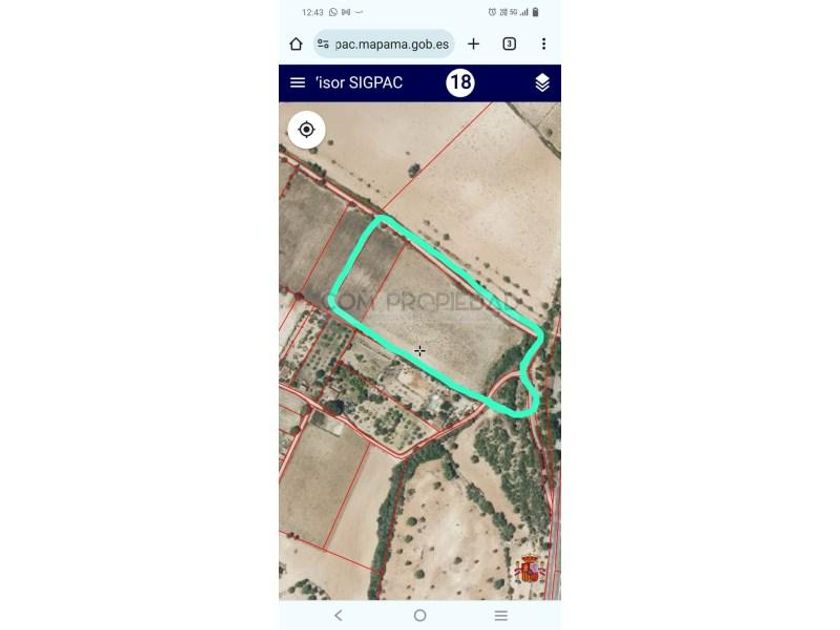Tap the zoom level 18 indicator
The height and width of the screenshot is (630, 840).
coord(460,82)
